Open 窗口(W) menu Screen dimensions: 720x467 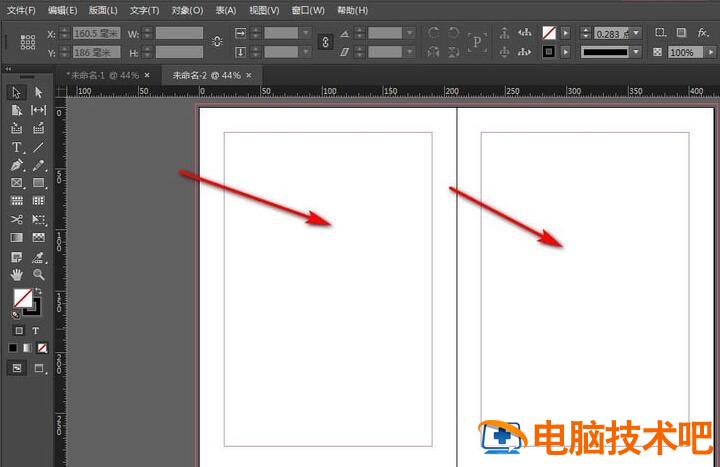(x=308, y=10)
